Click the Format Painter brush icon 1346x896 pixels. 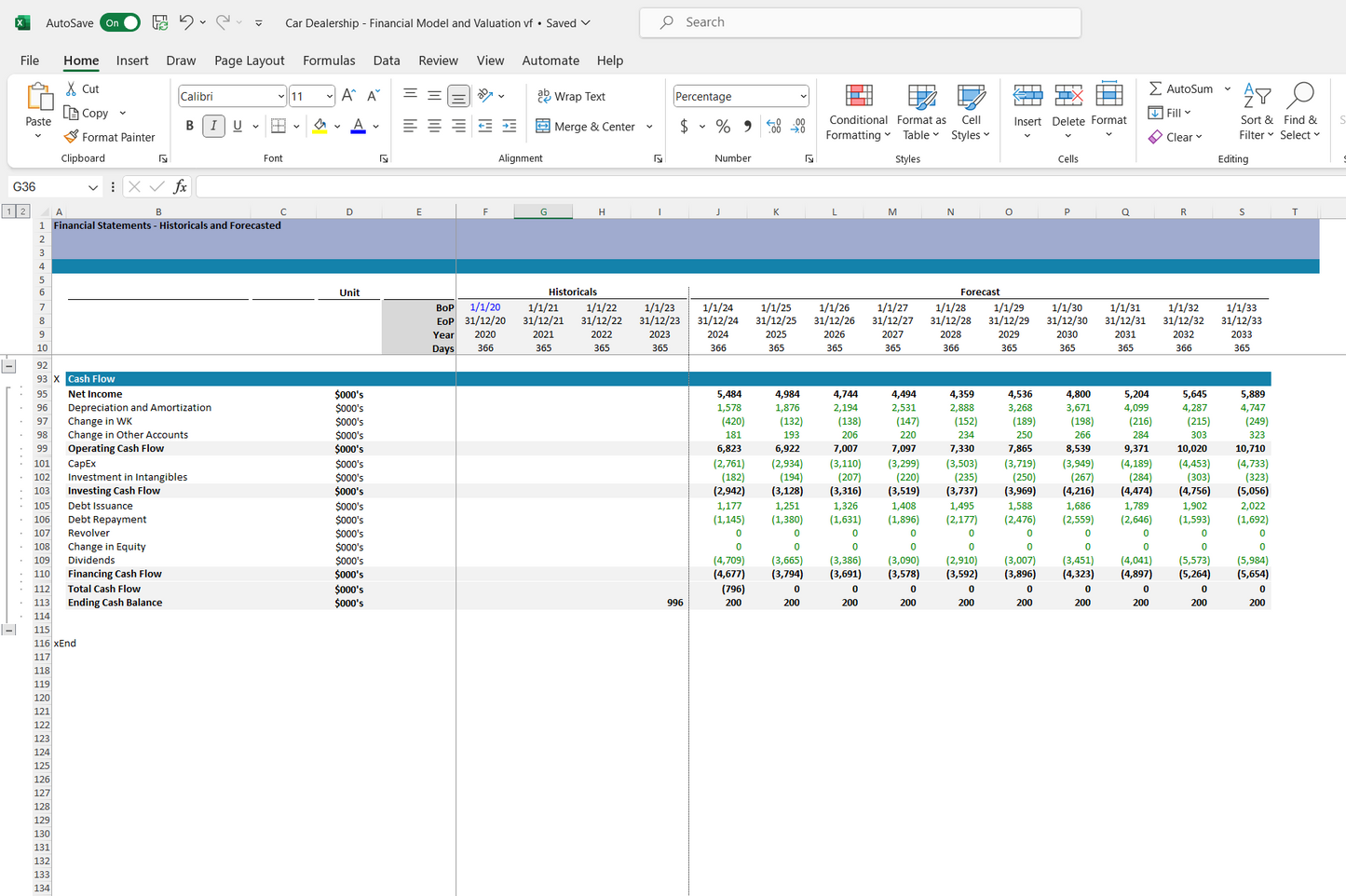(72, 137)
